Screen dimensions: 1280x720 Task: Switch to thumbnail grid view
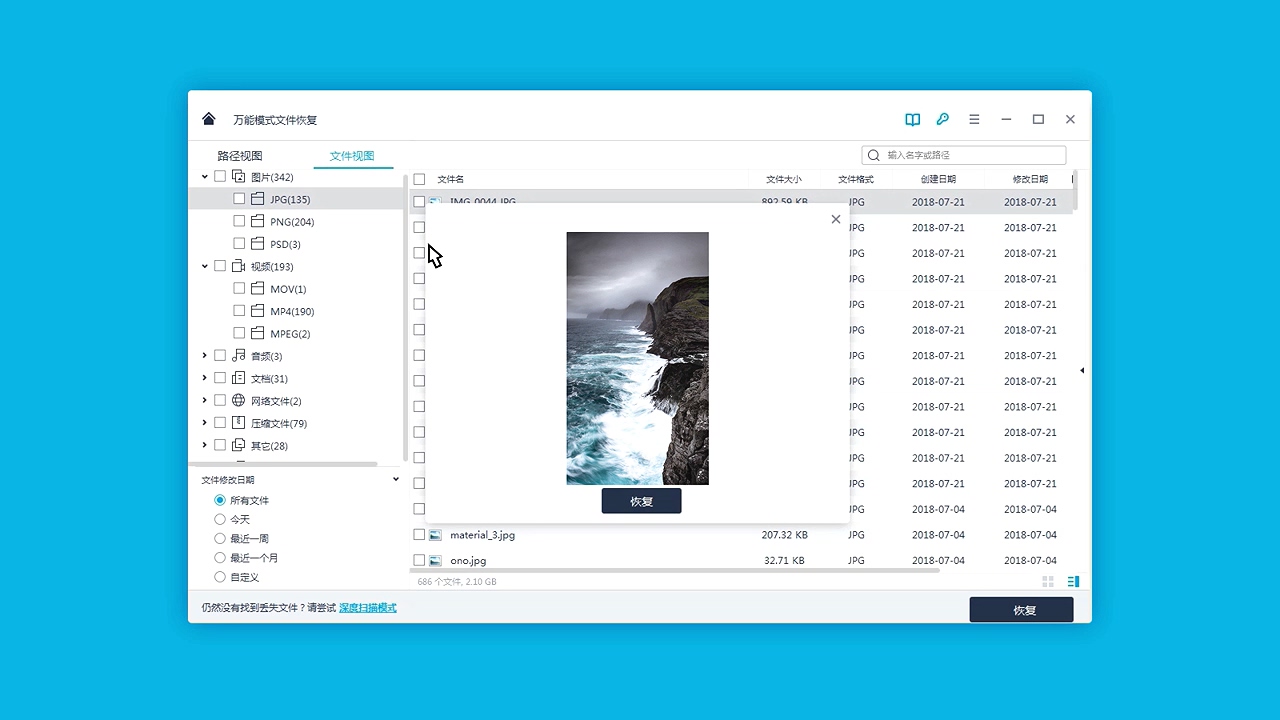coord(1048,581)
